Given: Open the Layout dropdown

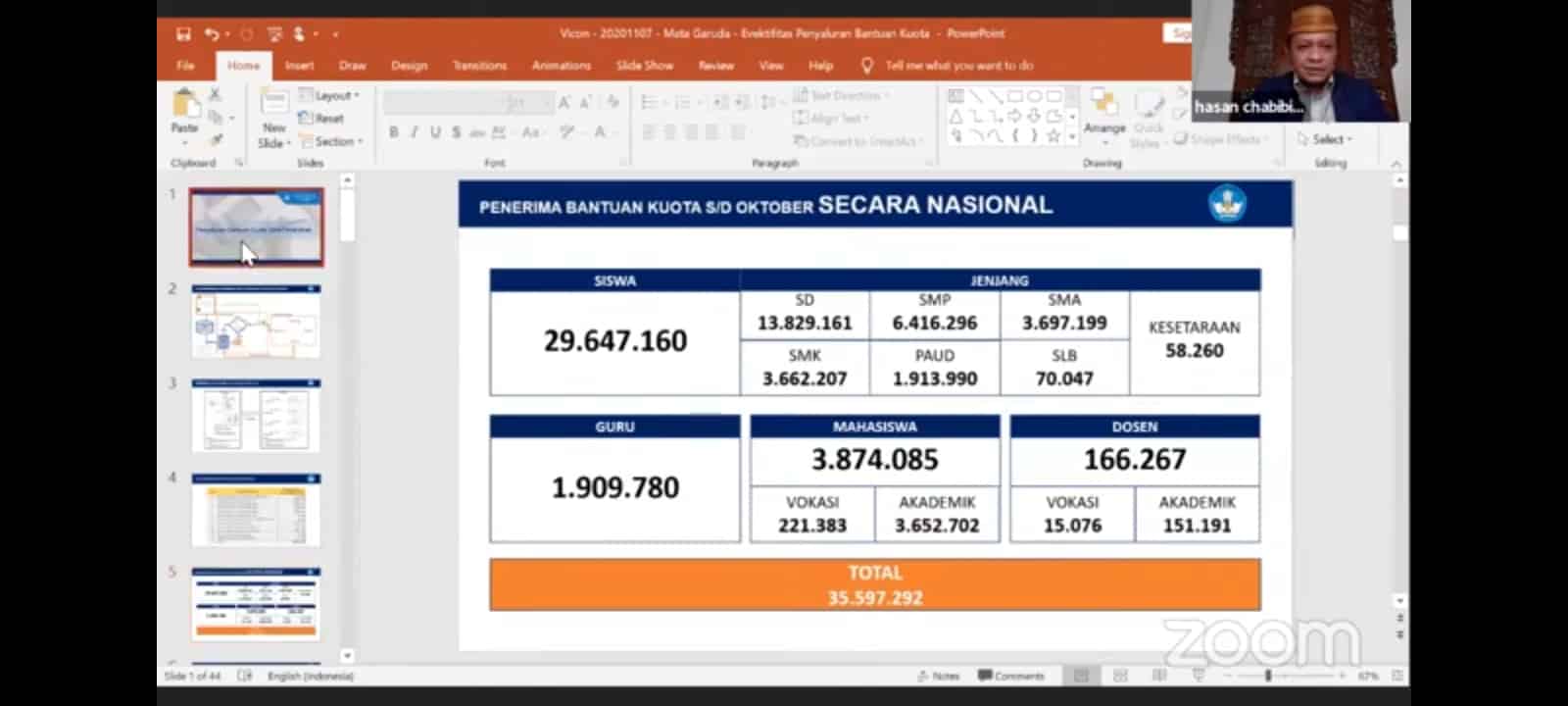Looking at the screenshot, I should pos(330,96).
